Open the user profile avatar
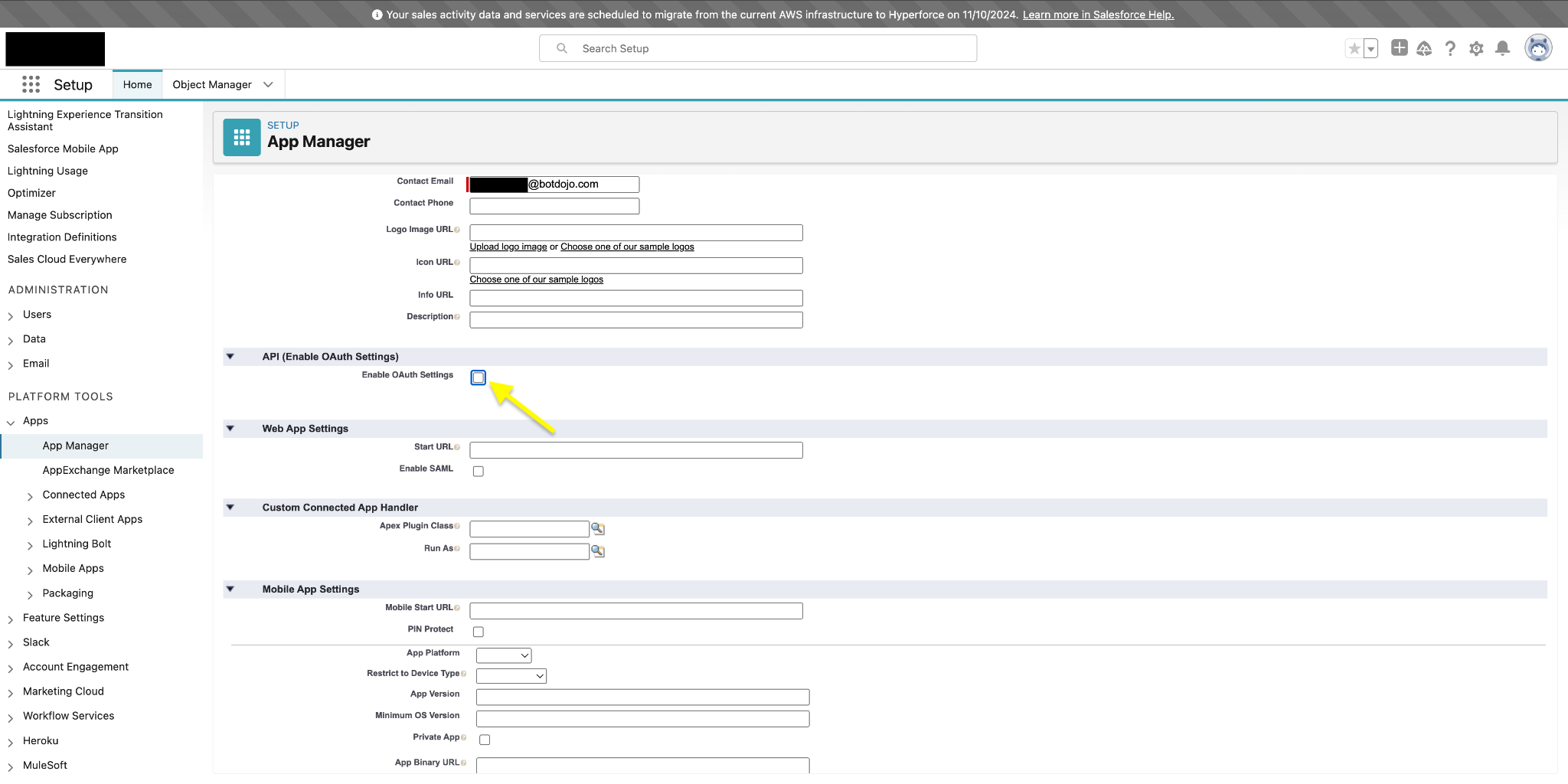Image resolution: width=1568 pixels, height=784 pixels. tap(1538, 48)
